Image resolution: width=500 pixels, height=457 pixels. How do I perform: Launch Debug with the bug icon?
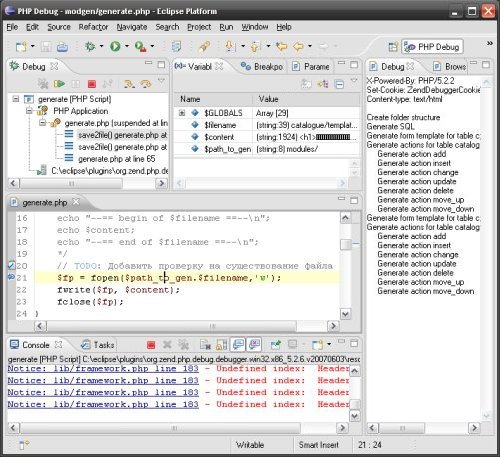pos(90,46)
